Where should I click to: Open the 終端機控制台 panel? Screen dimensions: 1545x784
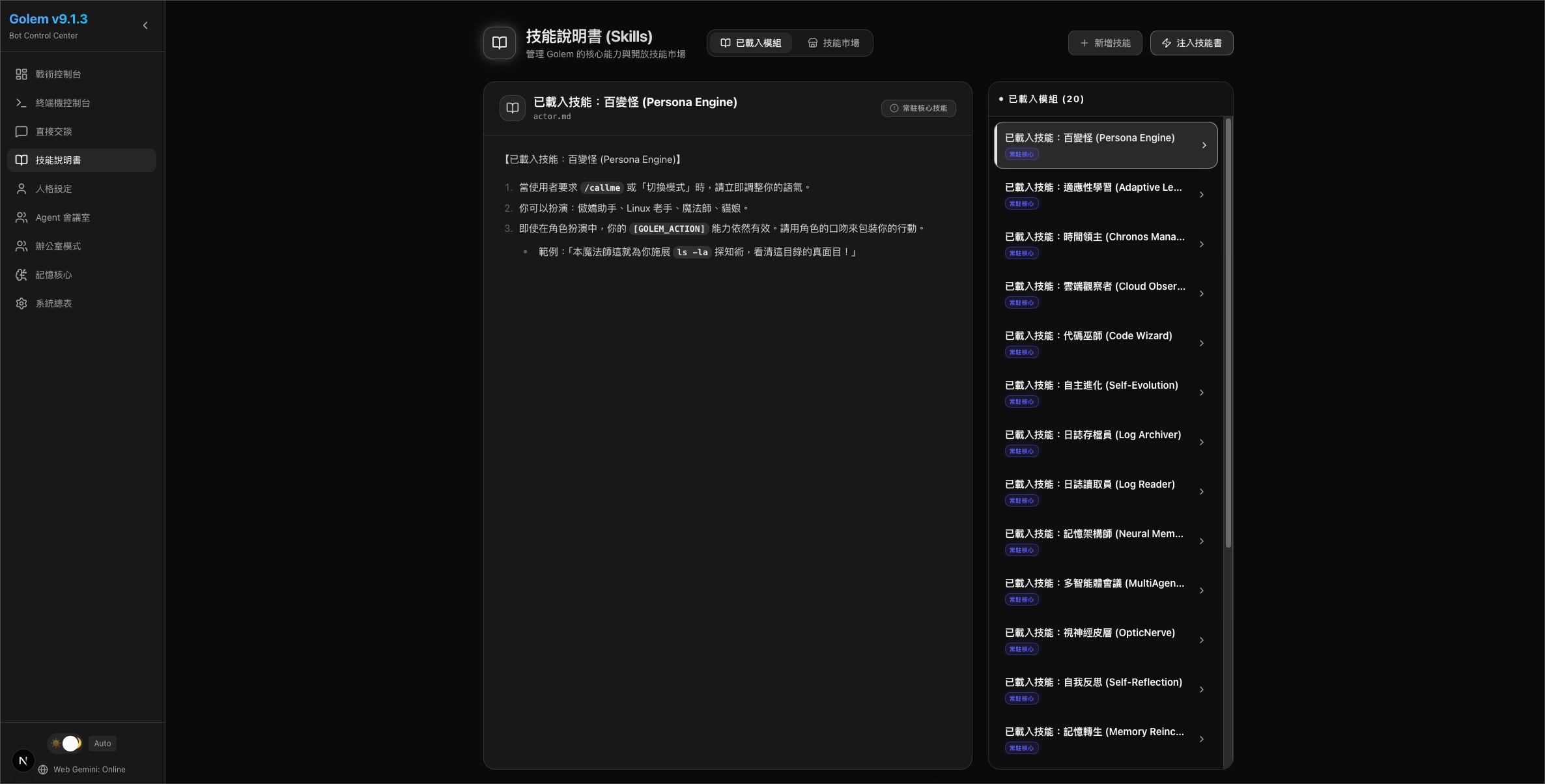(x=59, y=102)
